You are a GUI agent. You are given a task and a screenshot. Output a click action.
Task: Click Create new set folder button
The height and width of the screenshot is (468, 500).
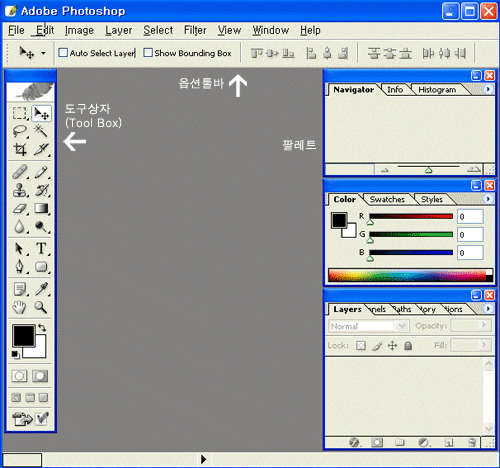click(x=400, y=442)
